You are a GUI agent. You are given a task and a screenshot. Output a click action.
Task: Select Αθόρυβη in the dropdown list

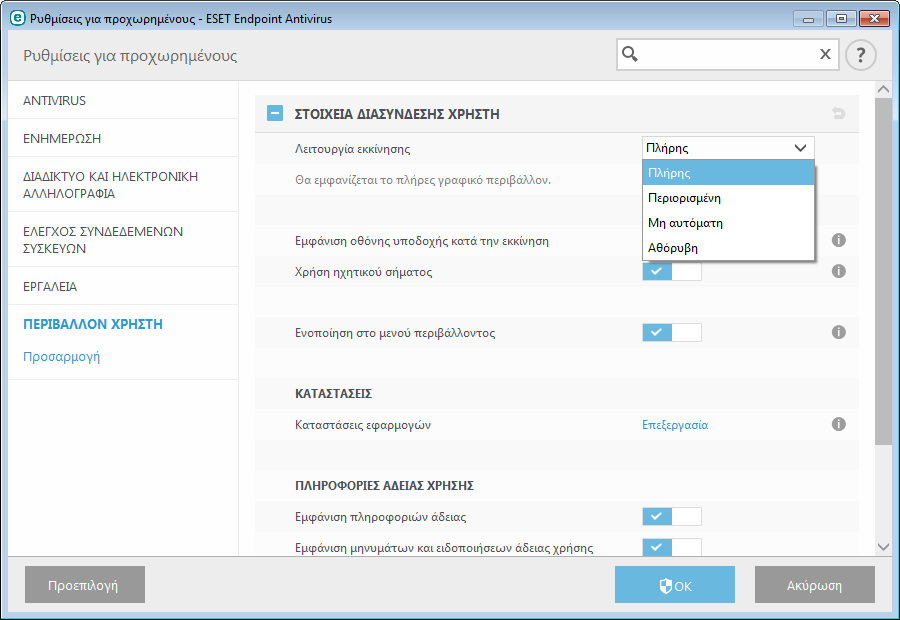tap(728, 248)
